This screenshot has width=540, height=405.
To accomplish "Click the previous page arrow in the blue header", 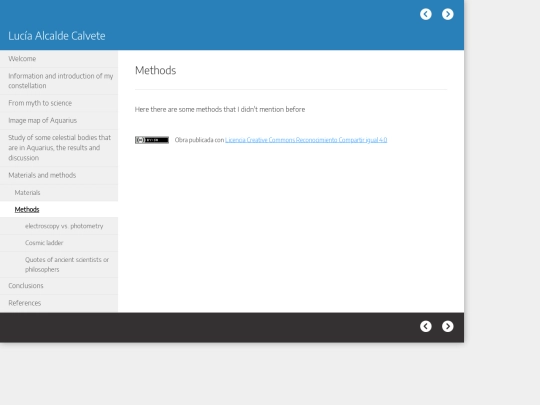I will coord(426,14).
